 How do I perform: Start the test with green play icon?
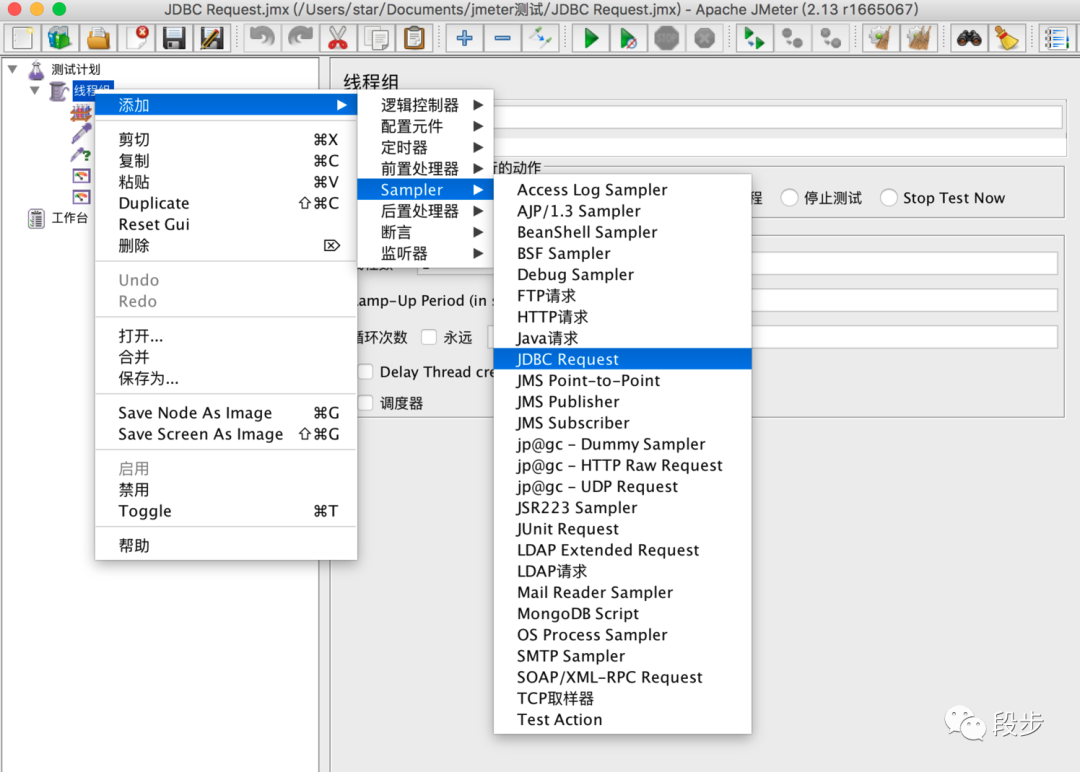(x=590, y=38)
